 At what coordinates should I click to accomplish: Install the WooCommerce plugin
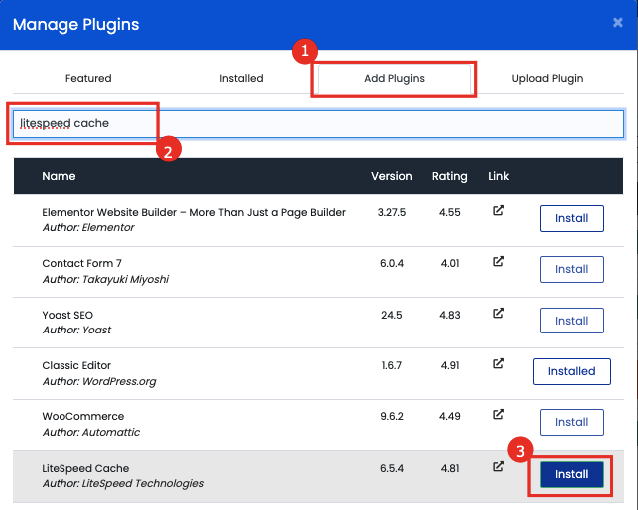point(572,422)
